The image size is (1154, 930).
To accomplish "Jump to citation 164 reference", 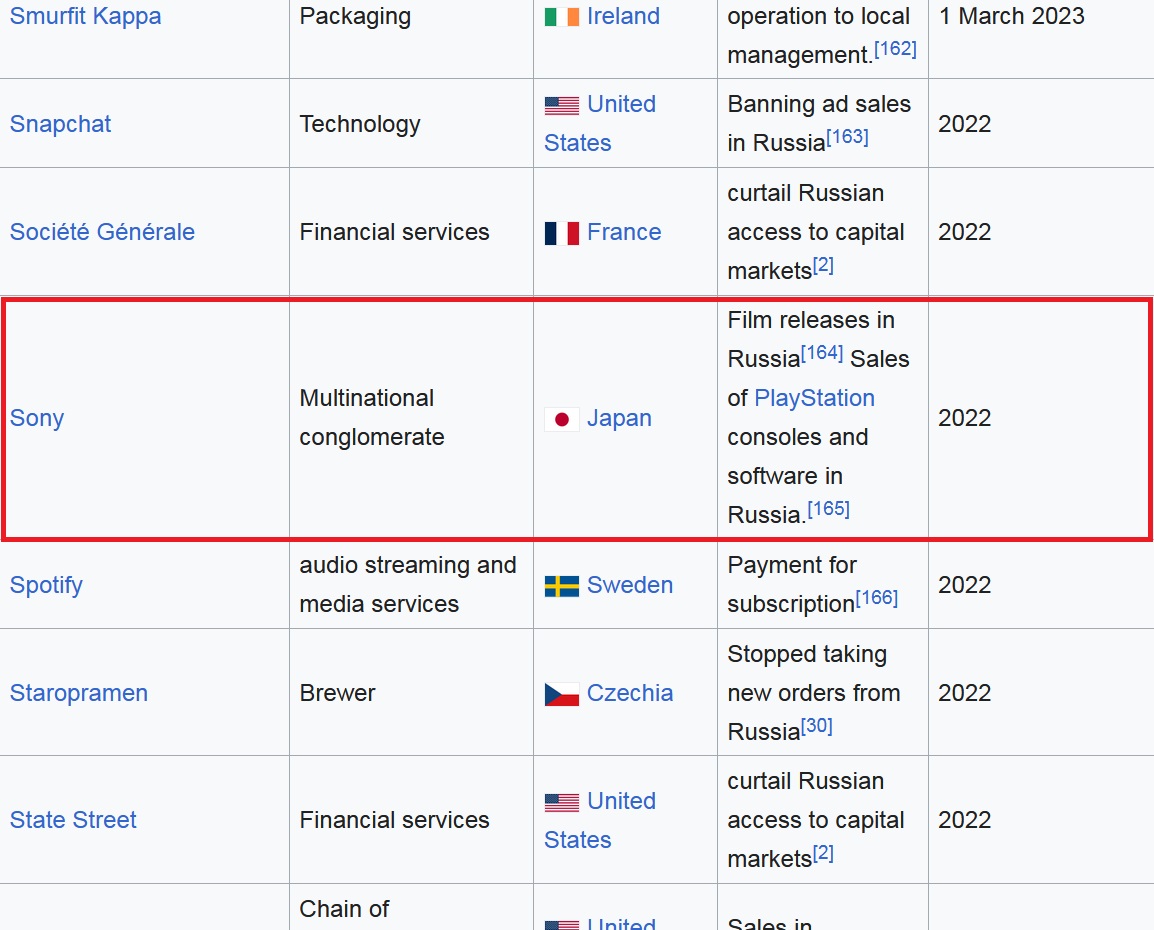I will click(x=822, y=353).
